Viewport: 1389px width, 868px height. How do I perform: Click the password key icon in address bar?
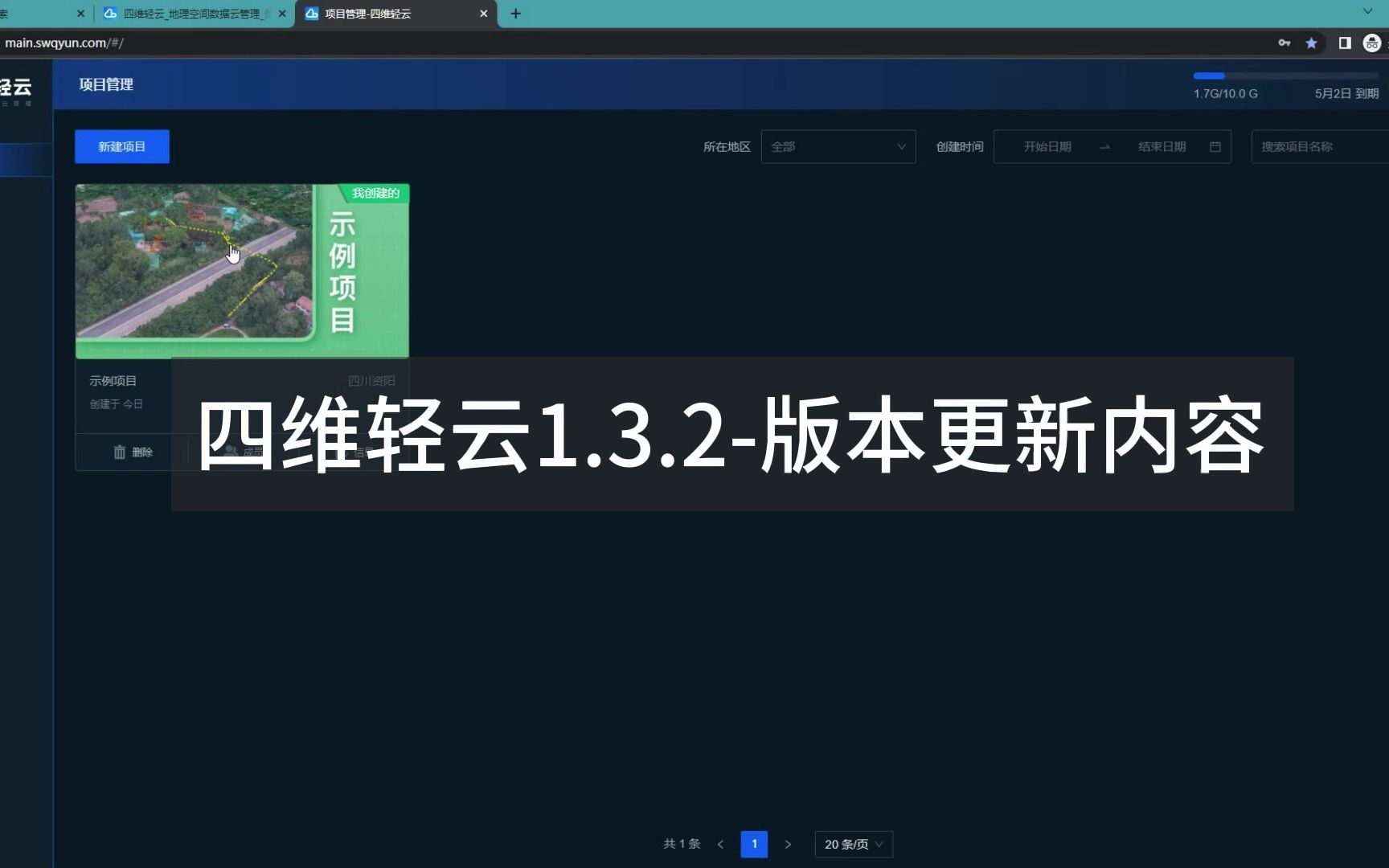pyautogui.click(x=1285, y=43)
